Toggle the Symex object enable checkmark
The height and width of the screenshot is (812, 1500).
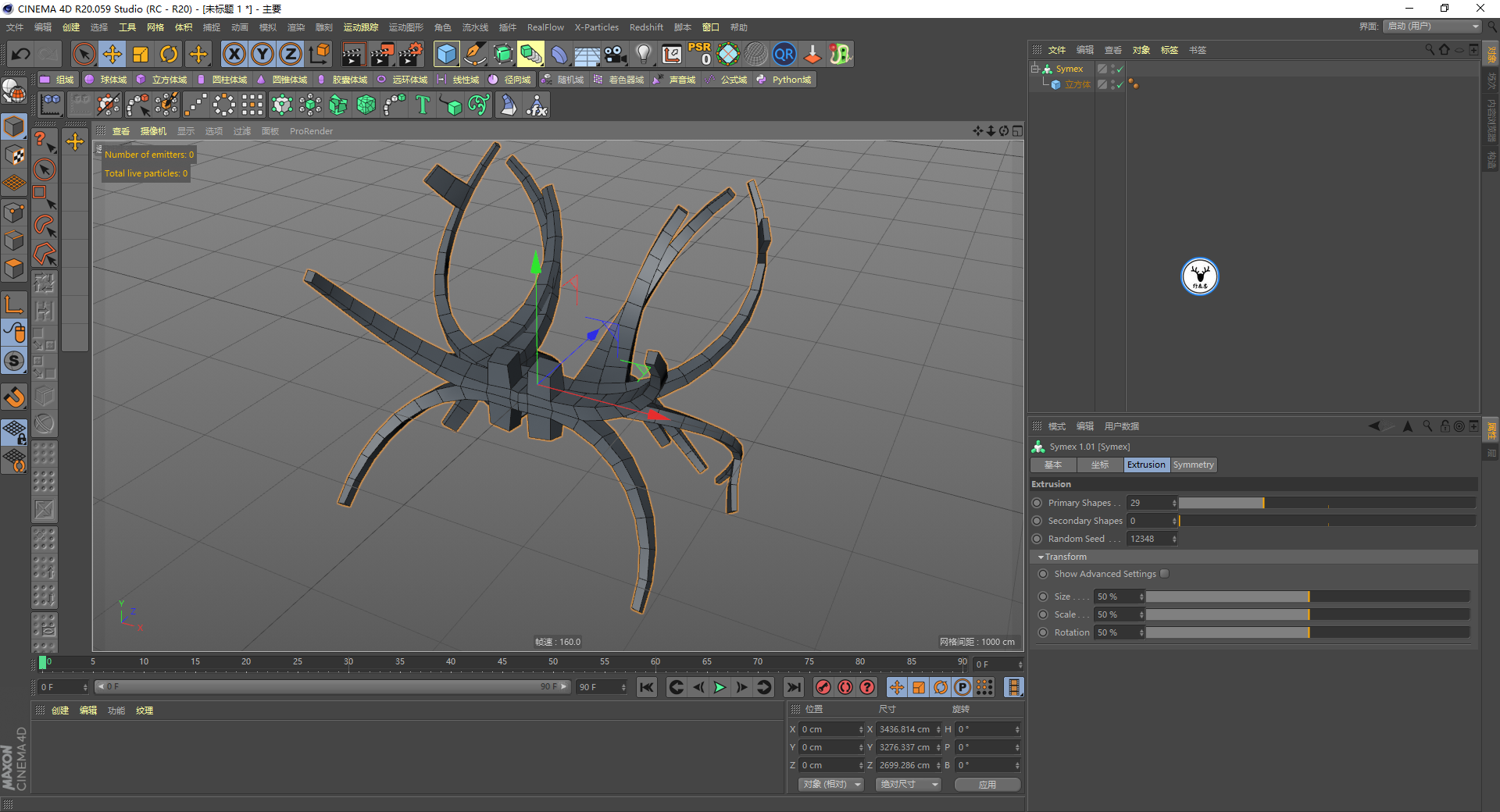pyautogui.click(x=1120, y=69)
